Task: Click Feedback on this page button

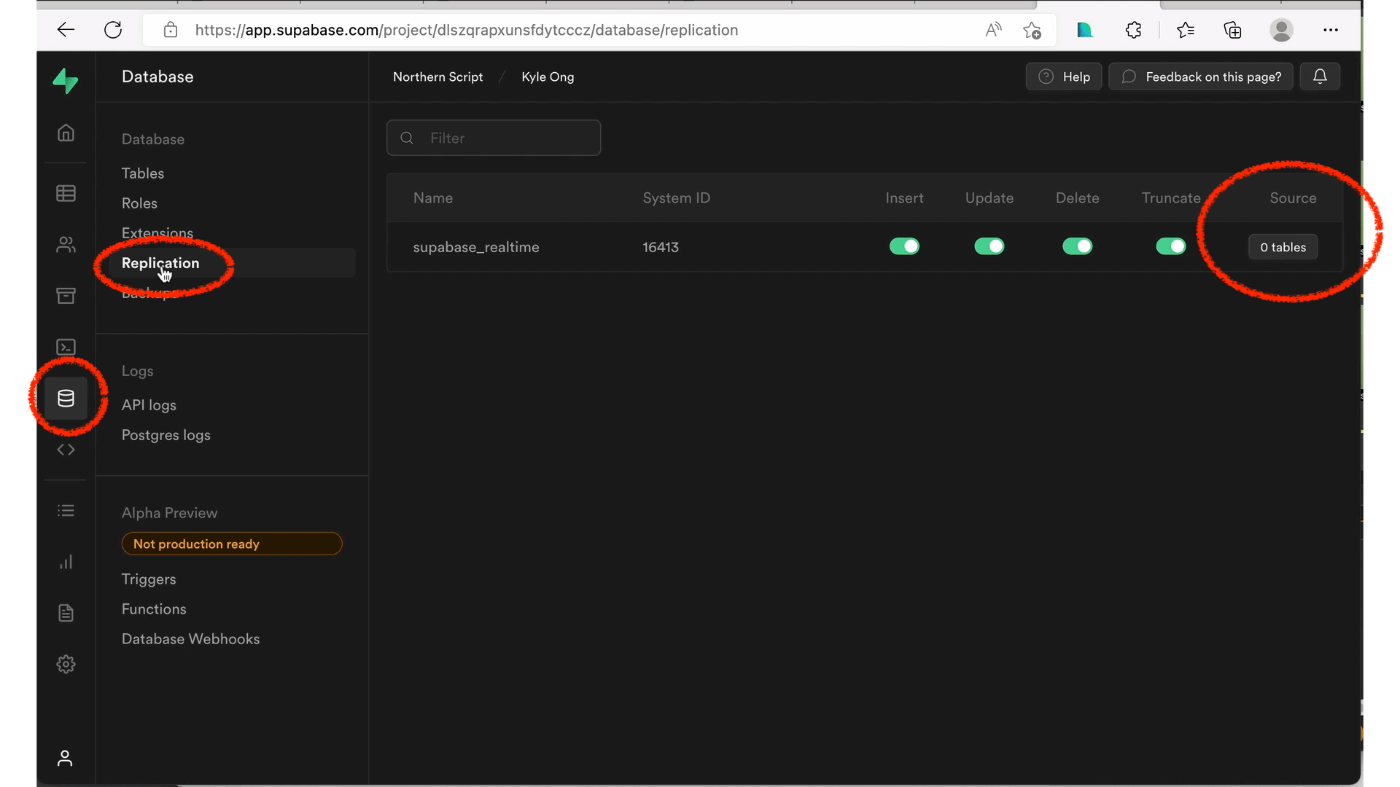Action: pyautogui.click(x=1201, y=77)
